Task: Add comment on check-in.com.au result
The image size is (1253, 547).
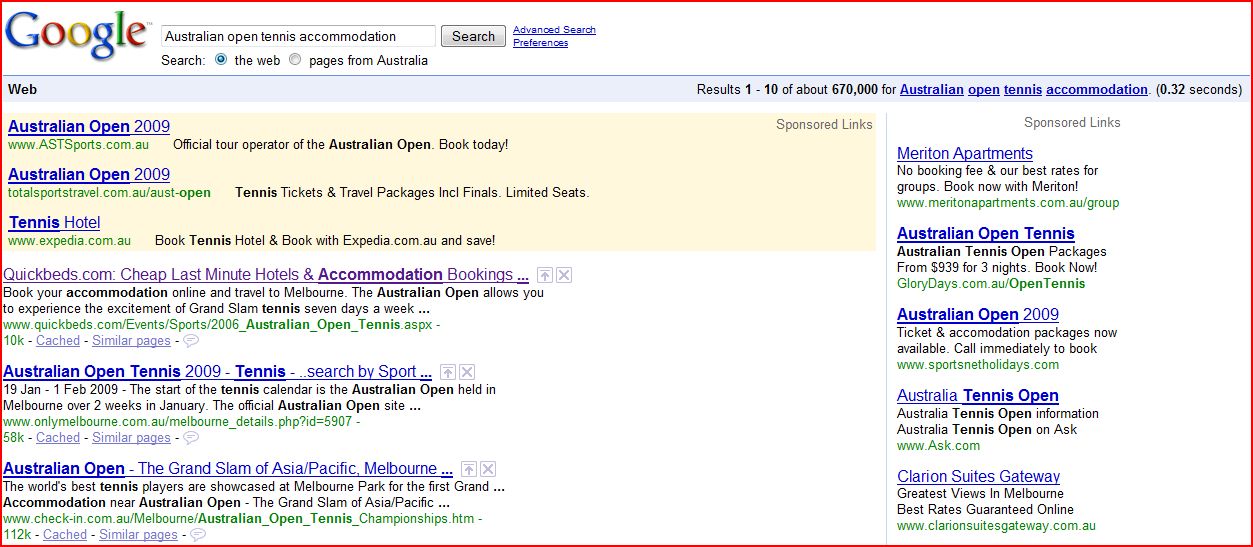Action: pyautogui.click(x=197, y=535)
